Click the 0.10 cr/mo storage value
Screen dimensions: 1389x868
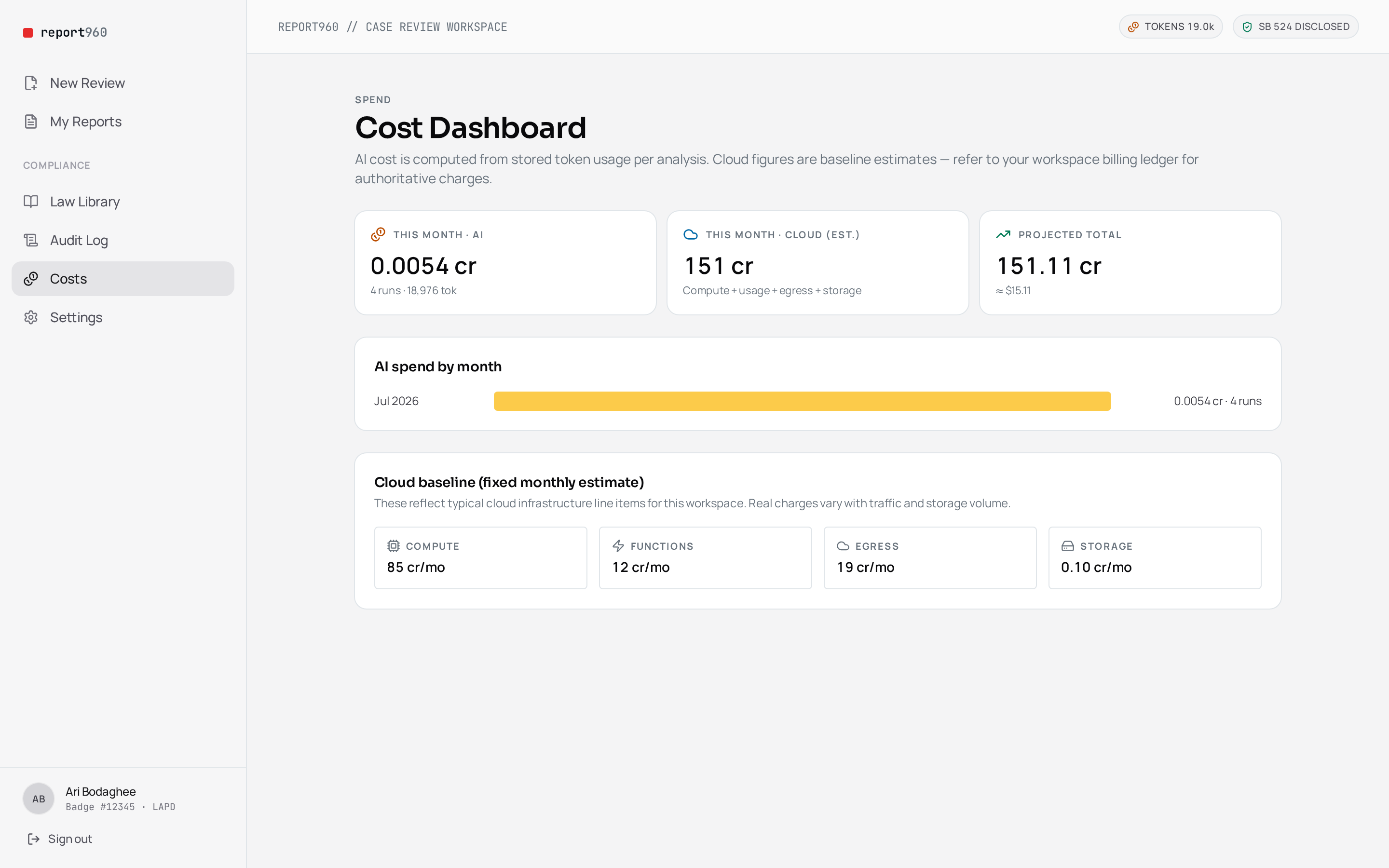point(1096,567)
